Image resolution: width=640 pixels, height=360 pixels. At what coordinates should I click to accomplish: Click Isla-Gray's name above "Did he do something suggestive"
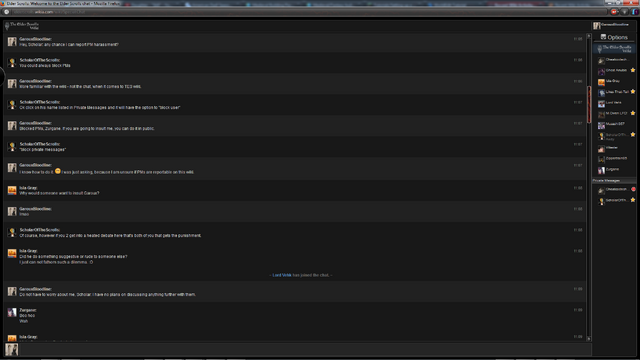coord(28,251)
